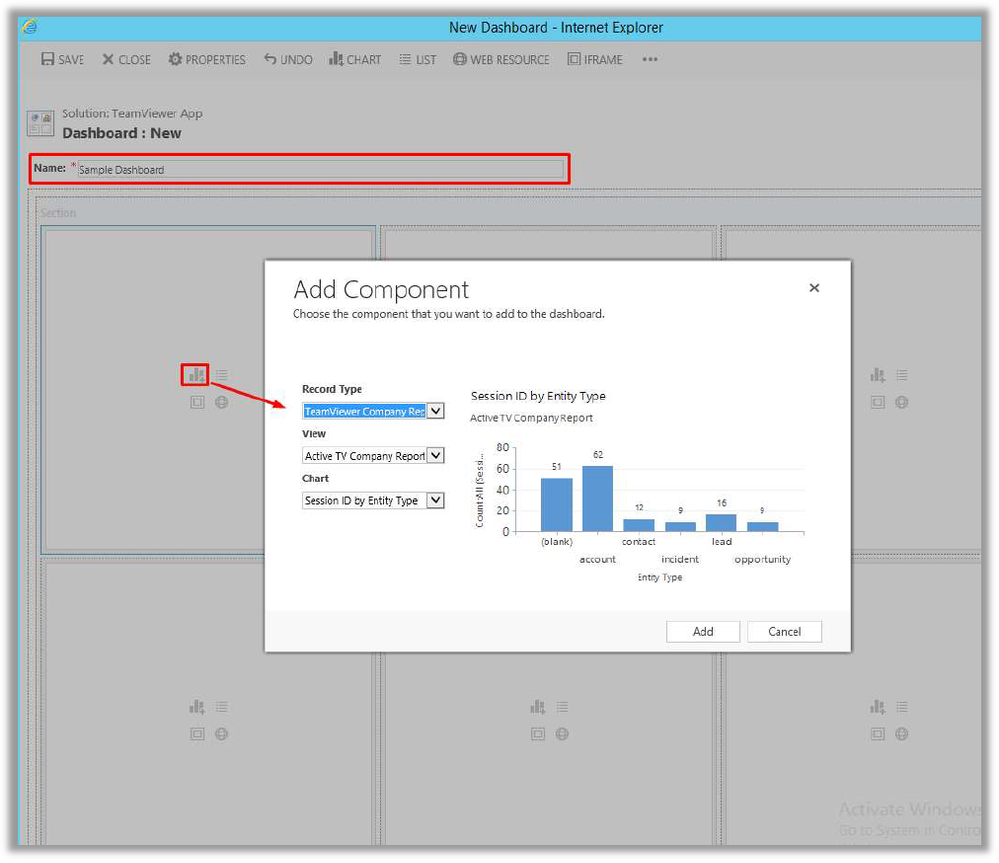This screenshot has height=863, width=999.
Task: Click the Add button in dialog
Action: (x=703, y=631)
